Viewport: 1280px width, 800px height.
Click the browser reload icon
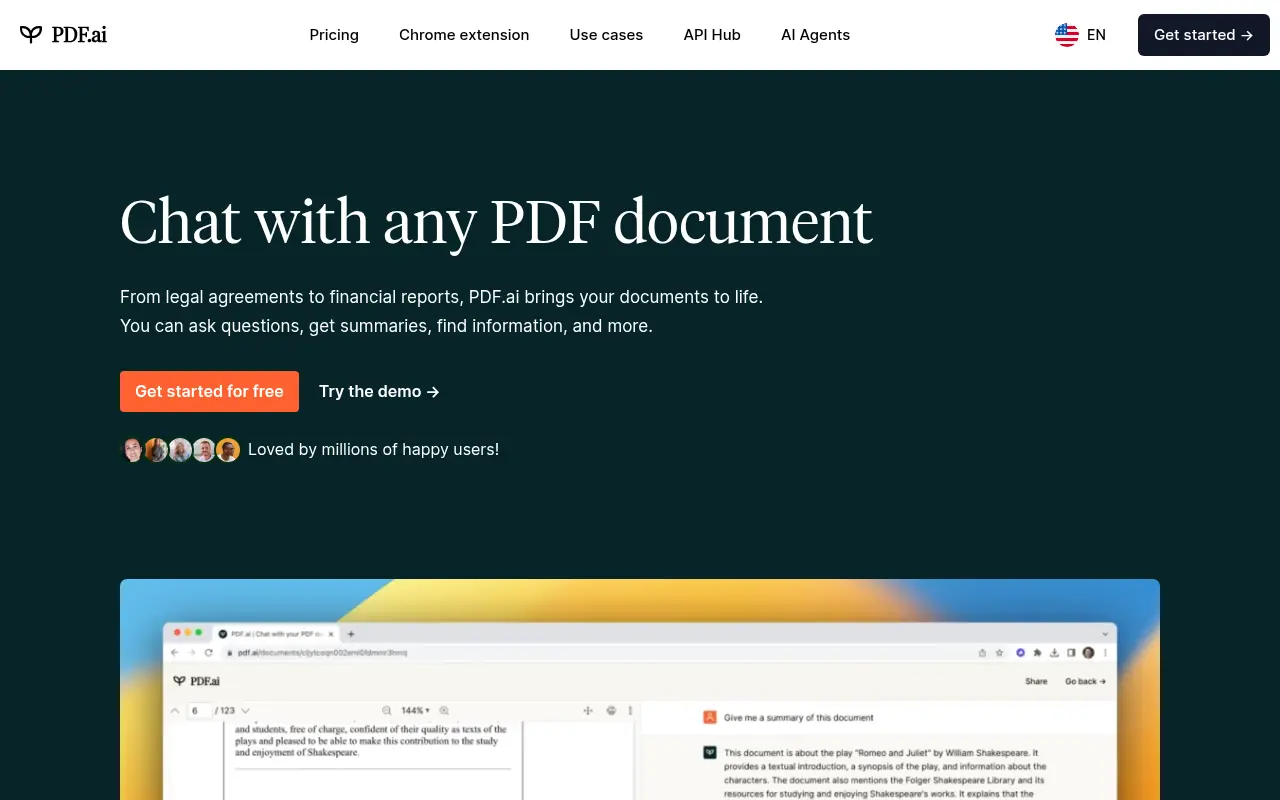208,652
